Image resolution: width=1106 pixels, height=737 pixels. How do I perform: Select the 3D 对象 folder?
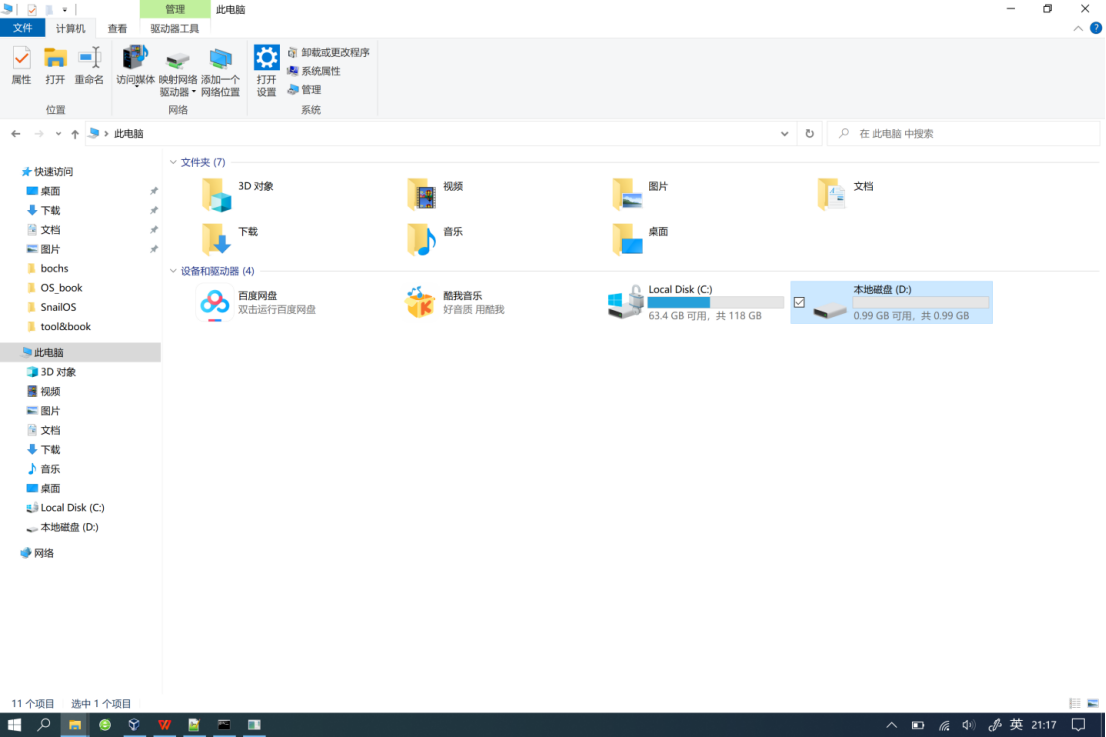click(238, 193)
